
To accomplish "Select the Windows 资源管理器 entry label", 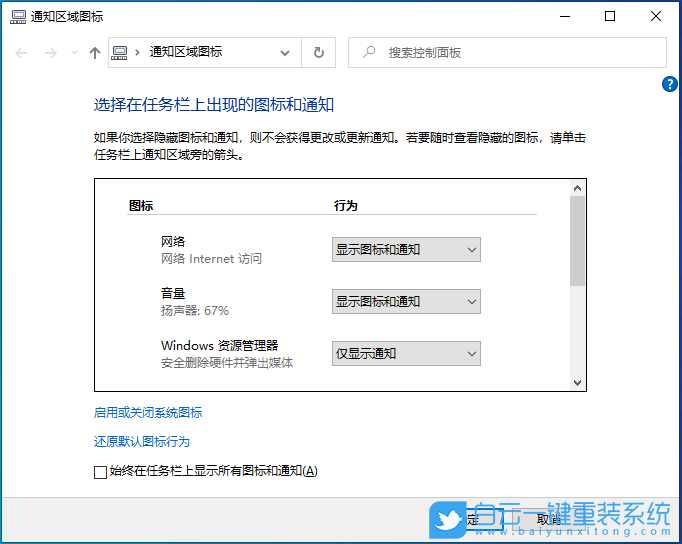I will coord(219,346).
